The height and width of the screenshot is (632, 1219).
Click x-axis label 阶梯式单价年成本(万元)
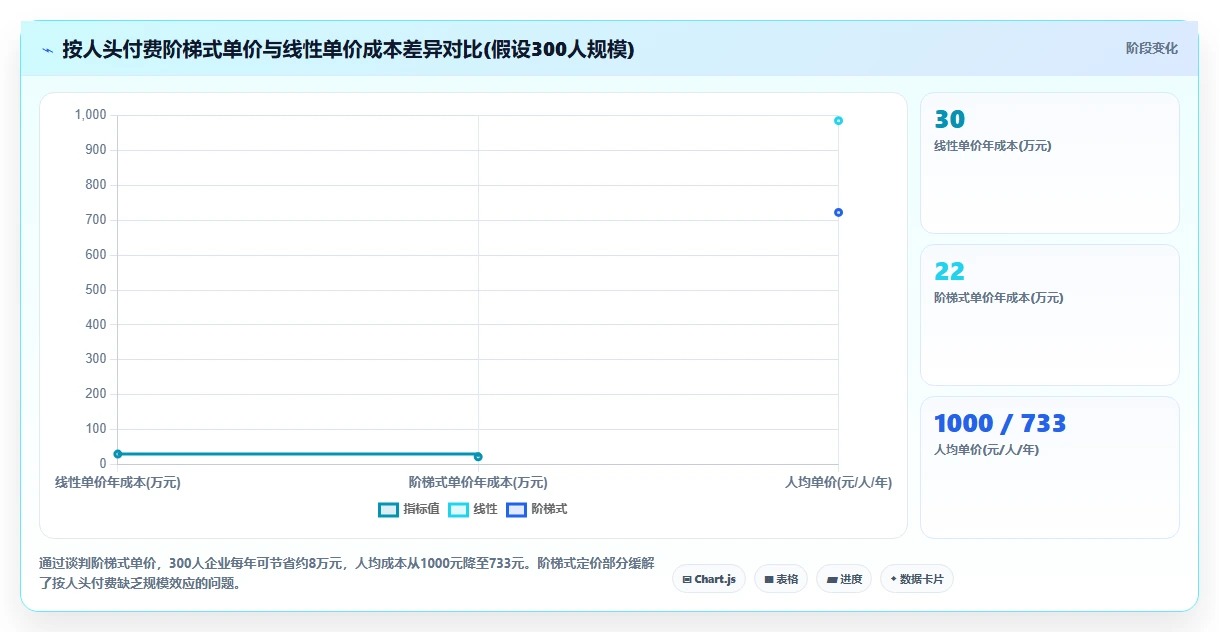tap(478, 482)
